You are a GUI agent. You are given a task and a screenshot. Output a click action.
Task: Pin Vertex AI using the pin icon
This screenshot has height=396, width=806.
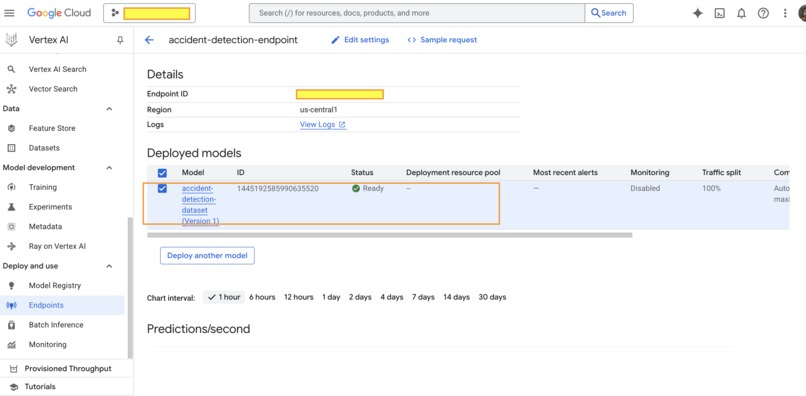120,40
